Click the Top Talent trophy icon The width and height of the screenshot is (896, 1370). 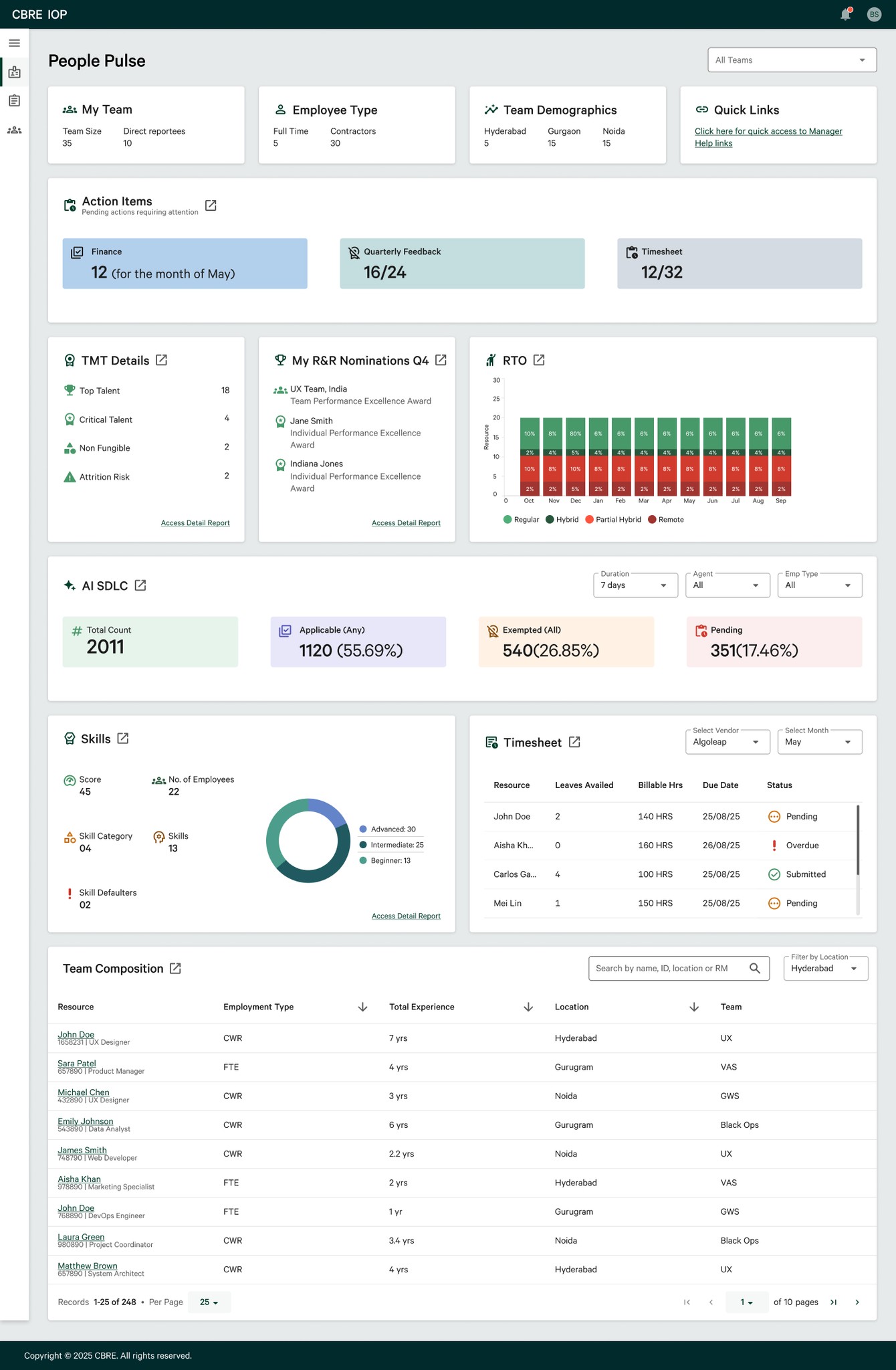coord(70,390)
